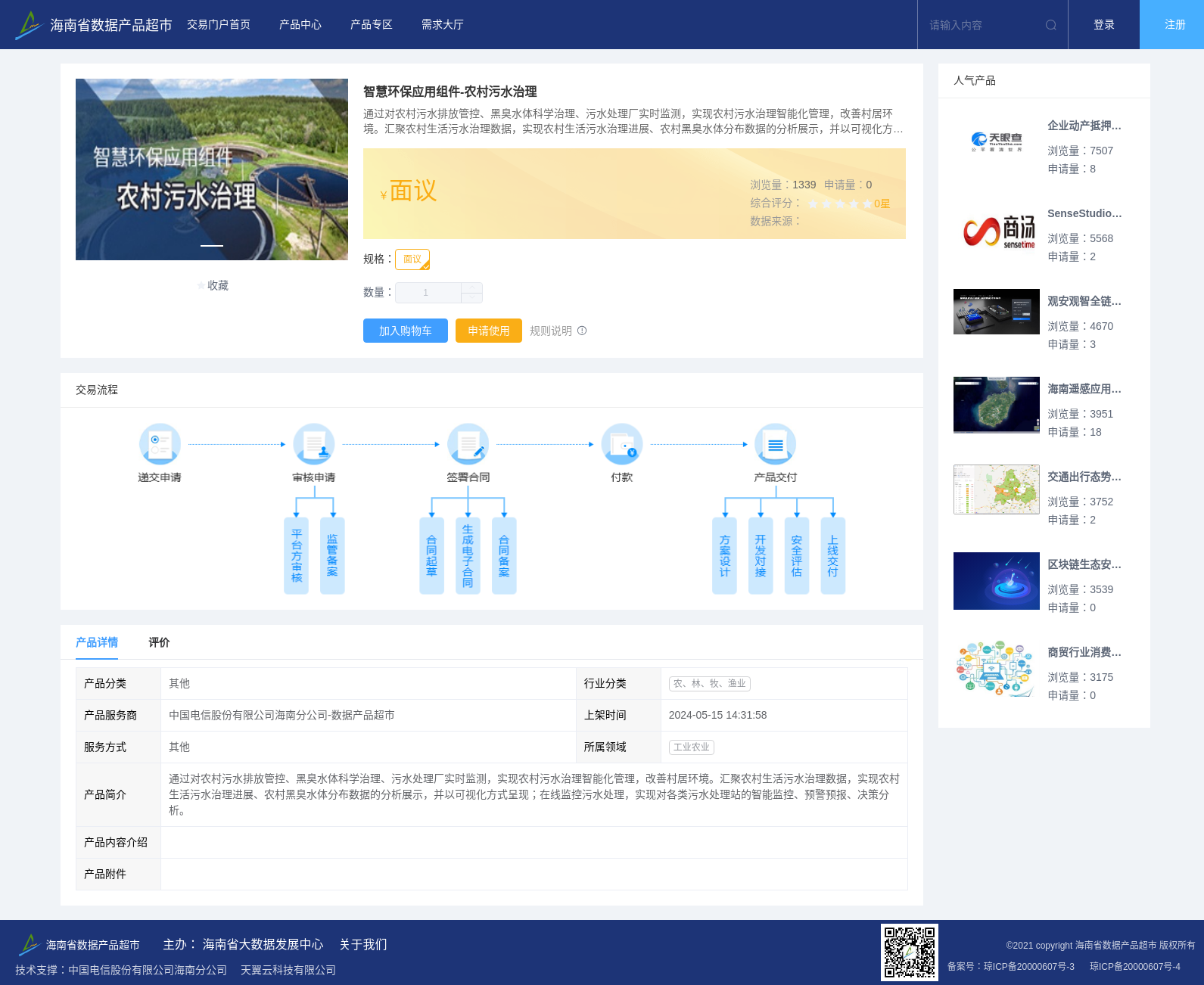Open the 海南遥感应用 product thumbnail
The width and height of the screenshot is (1204, 985).
point(997,405)
